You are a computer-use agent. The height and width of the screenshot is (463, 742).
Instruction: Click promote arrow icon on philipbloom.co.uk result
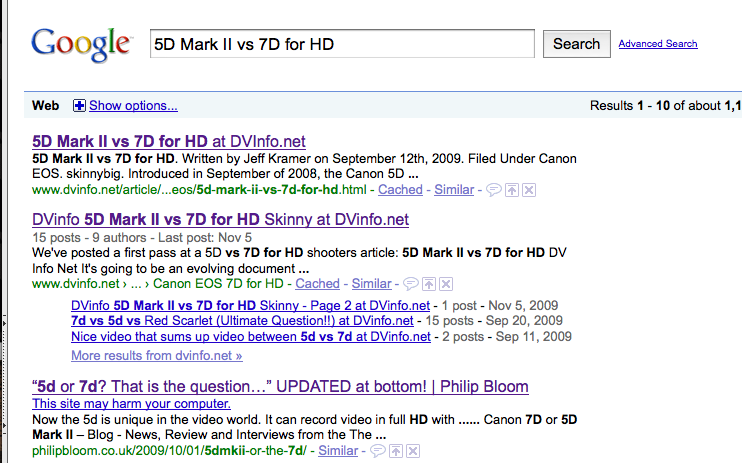point(396,451)
